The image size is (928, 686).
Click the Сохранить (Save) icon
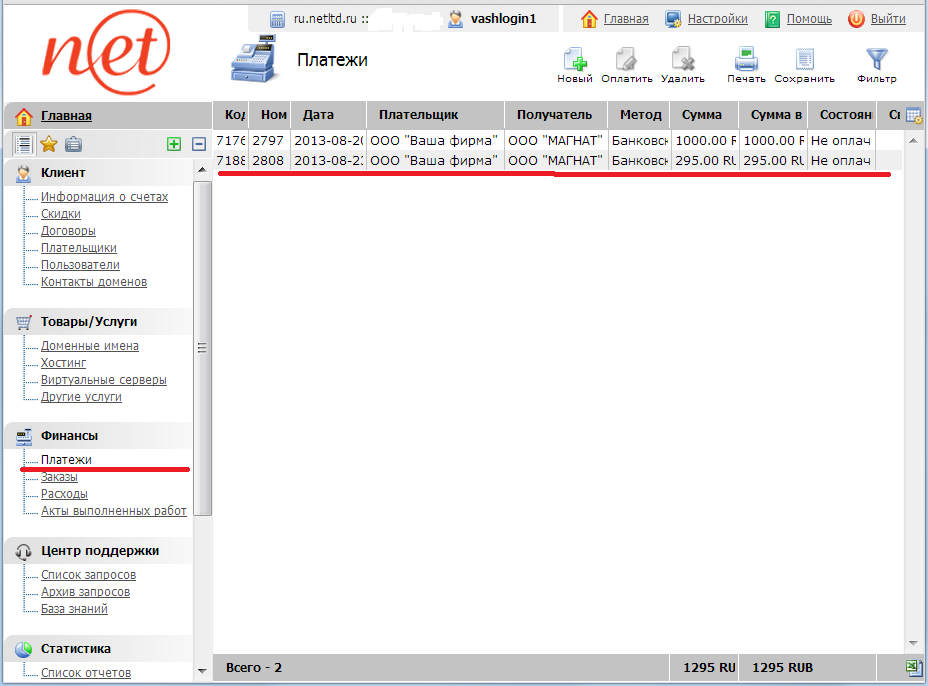[804, 60]
